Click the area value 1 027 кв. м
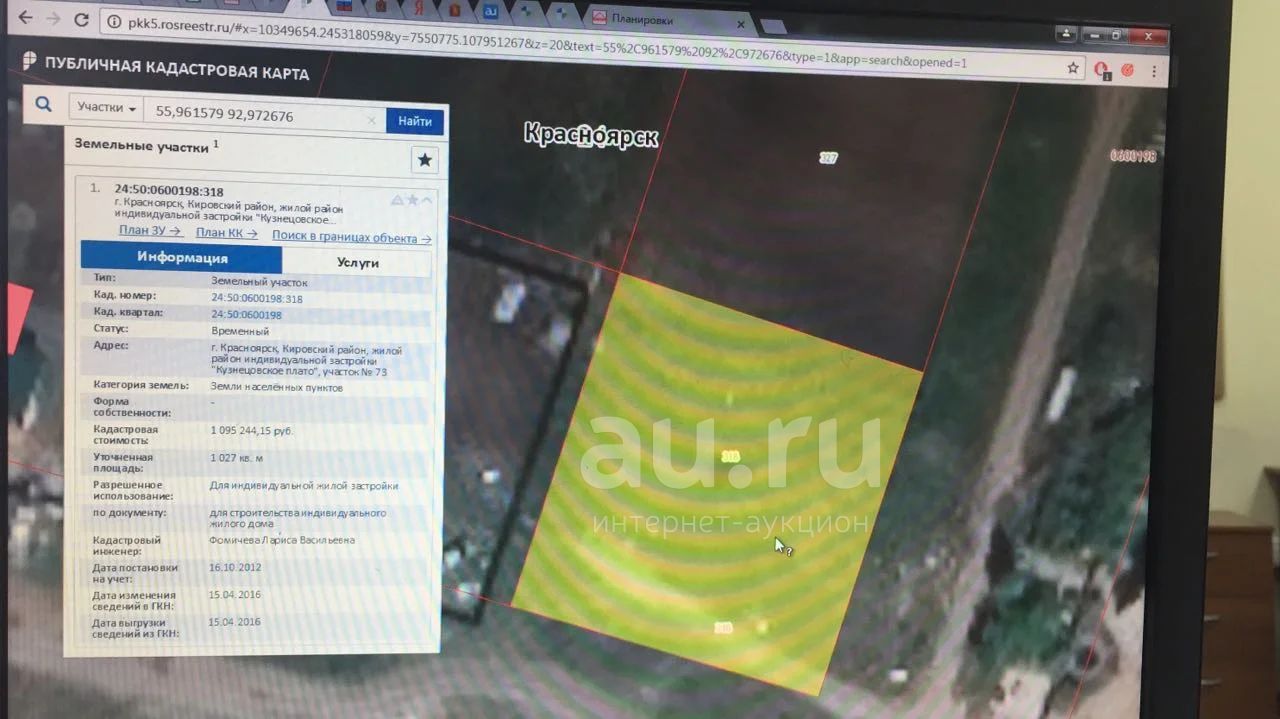 pyautogui.click(x=237, y=458)
